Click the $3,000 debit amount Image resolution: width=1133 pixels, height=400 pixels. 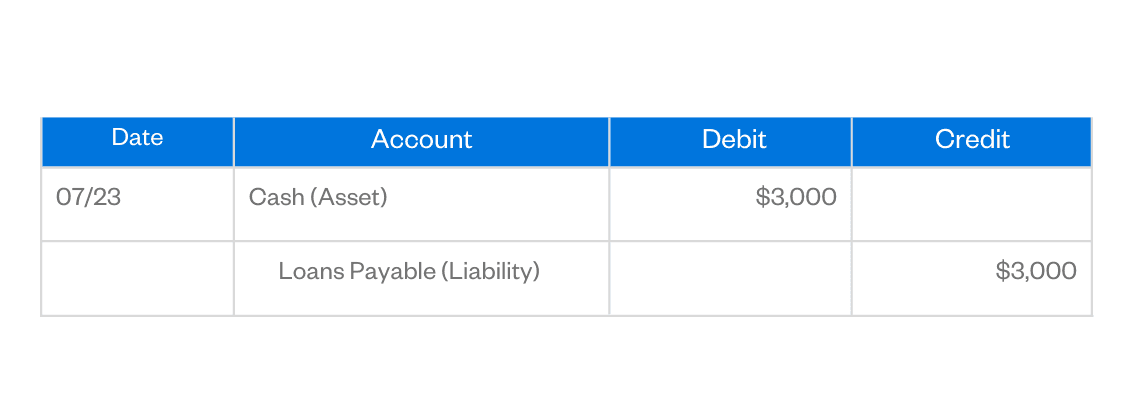(x=796, y=197)
